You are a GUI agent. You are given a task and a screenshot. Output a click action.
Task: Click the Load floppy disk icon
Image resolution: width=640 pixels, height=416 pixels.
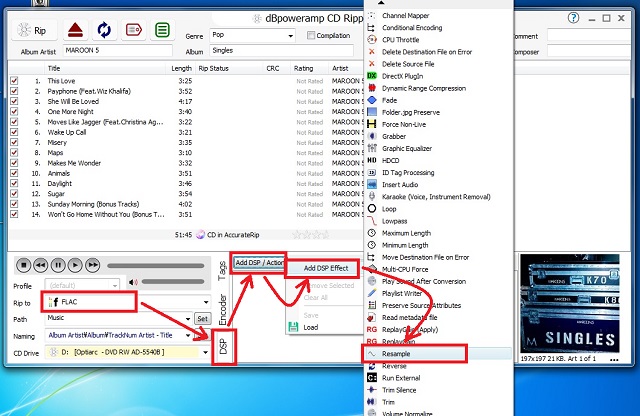293,327
